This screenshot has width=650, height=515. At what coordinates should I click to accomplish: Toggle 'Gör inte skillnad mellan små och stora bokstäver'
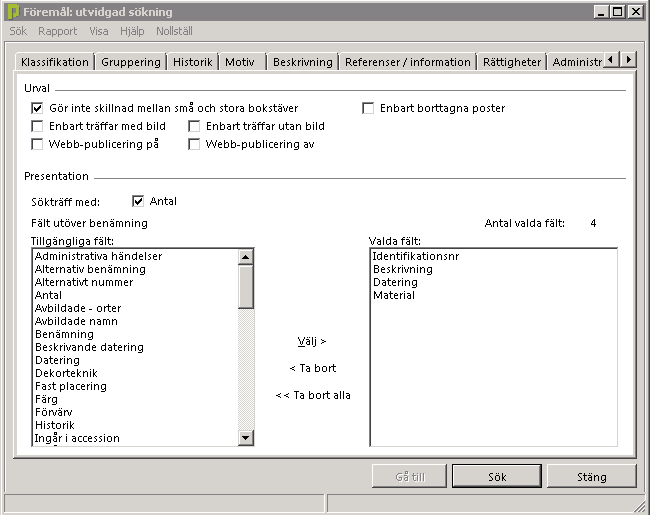tap(37, 108)
